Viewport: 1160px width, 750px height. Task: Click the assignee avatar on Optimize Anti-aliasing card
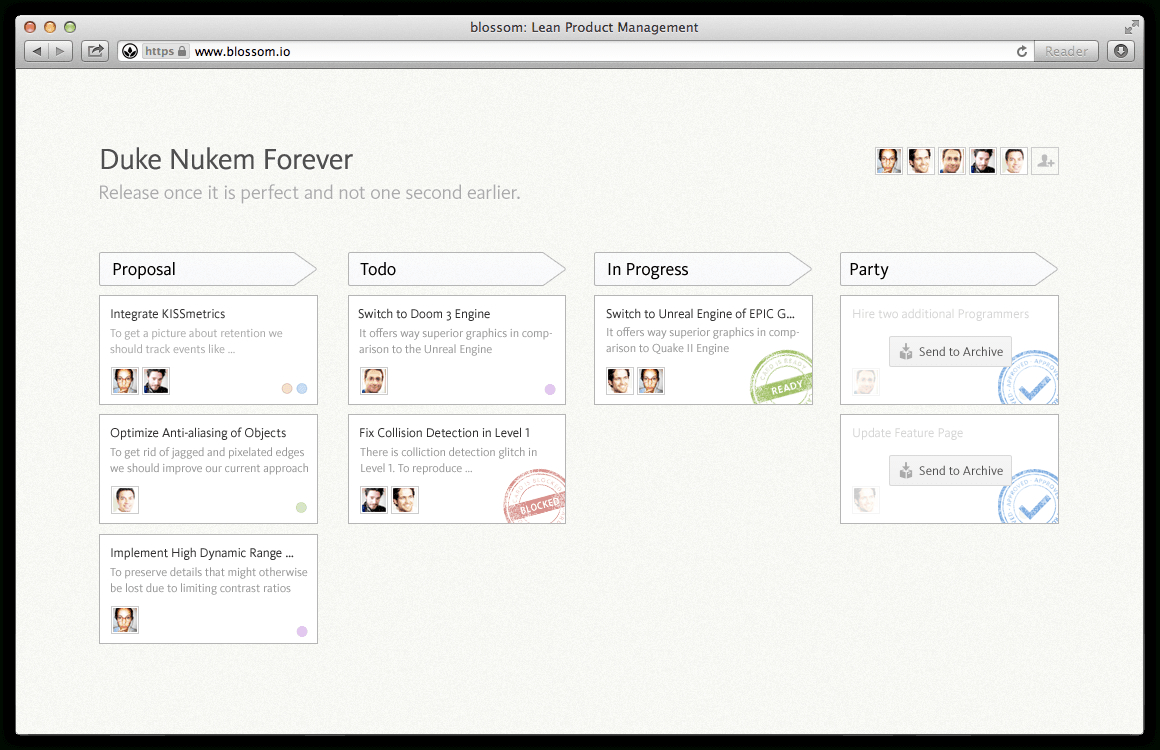tap(124, 500)
